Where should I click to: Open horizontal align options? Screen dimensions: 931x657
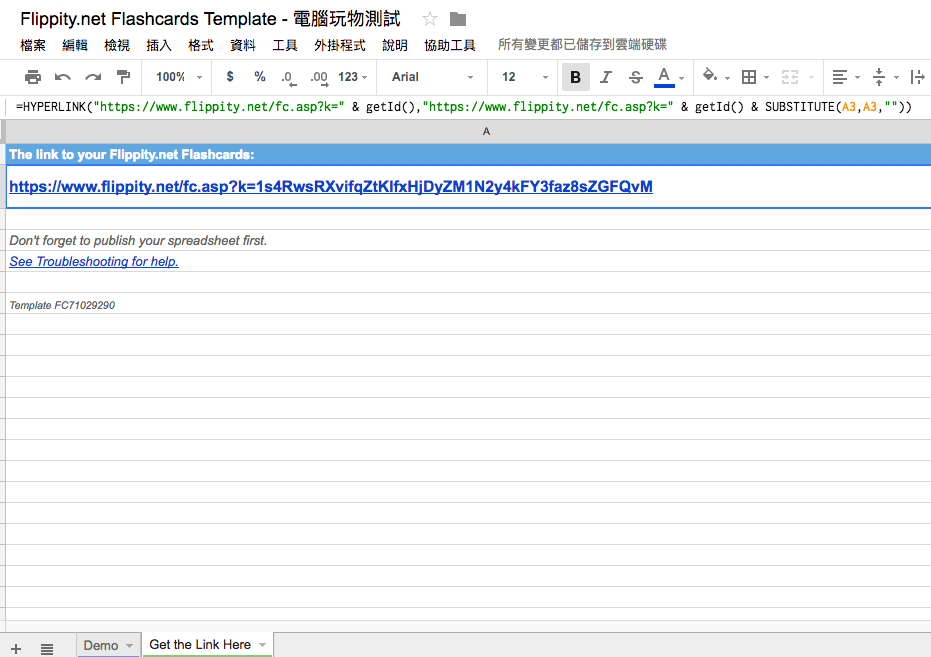[840, 77]
